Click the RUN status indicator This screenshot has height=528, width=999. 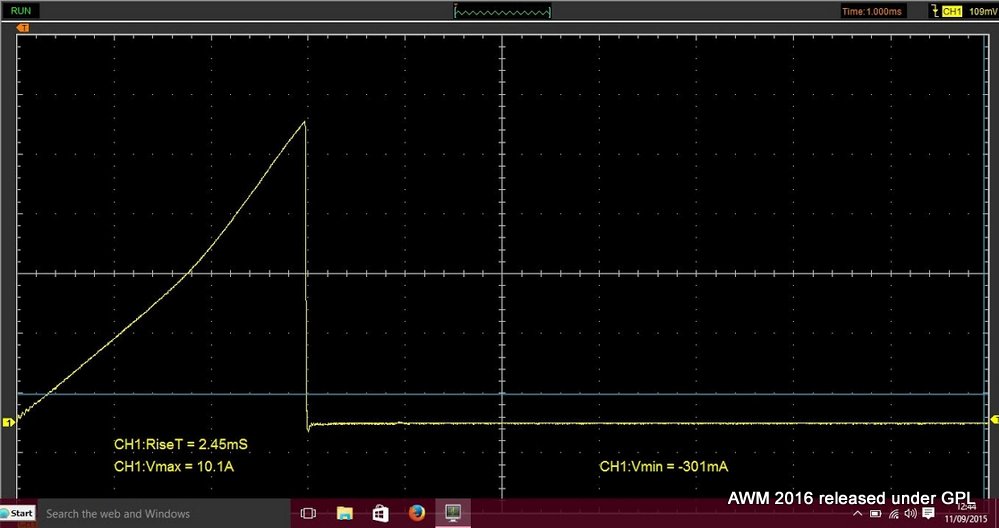[x=20, y=11]
